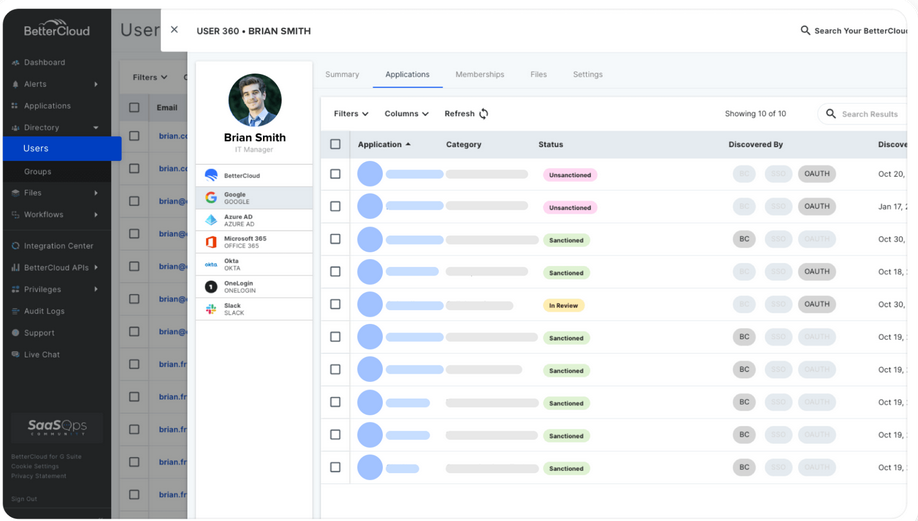Screen dimensions: 918x521
Task: Select Users in the sidebar
Action: coord(62,149)
